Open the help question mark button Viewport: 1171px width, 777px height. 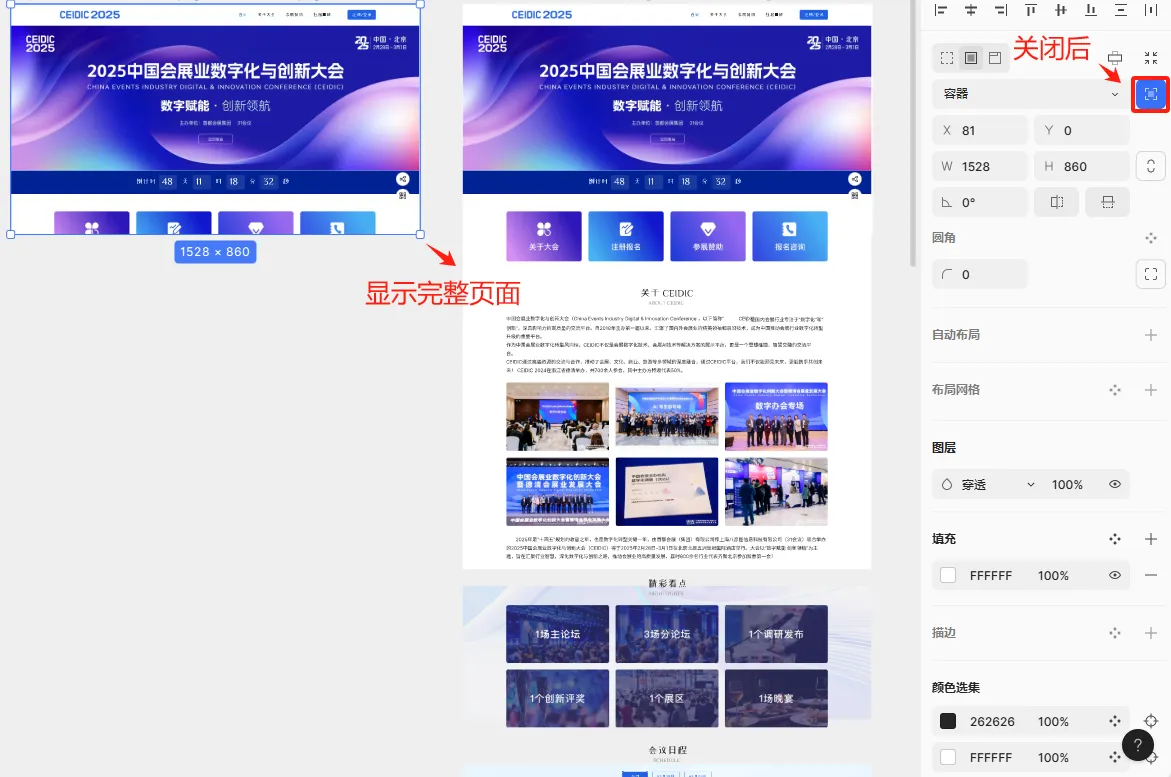[x=1137, y=745]
